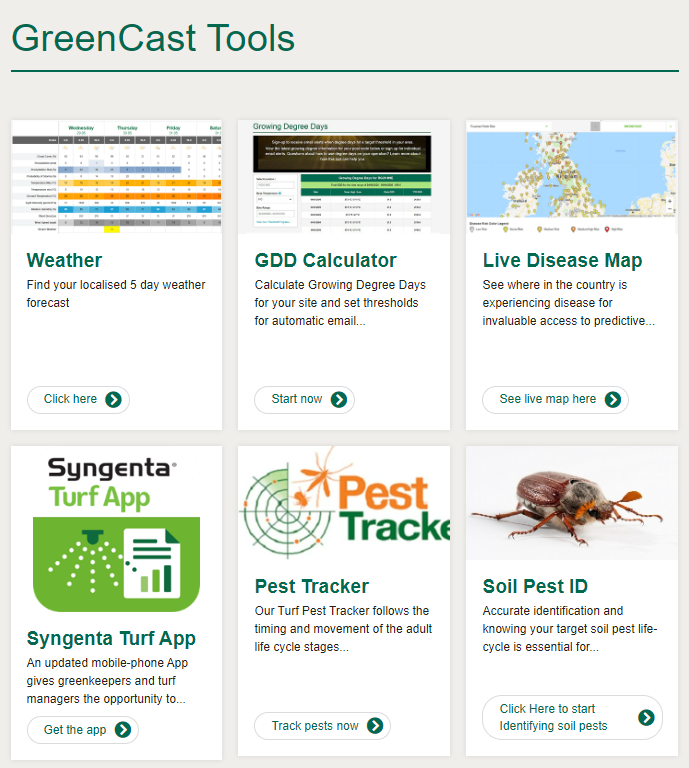The height and width of the screenshot is (768, 689).
Task: Click arrow icon in GDD 'Start now' button
Action: [x=338, y=400]
